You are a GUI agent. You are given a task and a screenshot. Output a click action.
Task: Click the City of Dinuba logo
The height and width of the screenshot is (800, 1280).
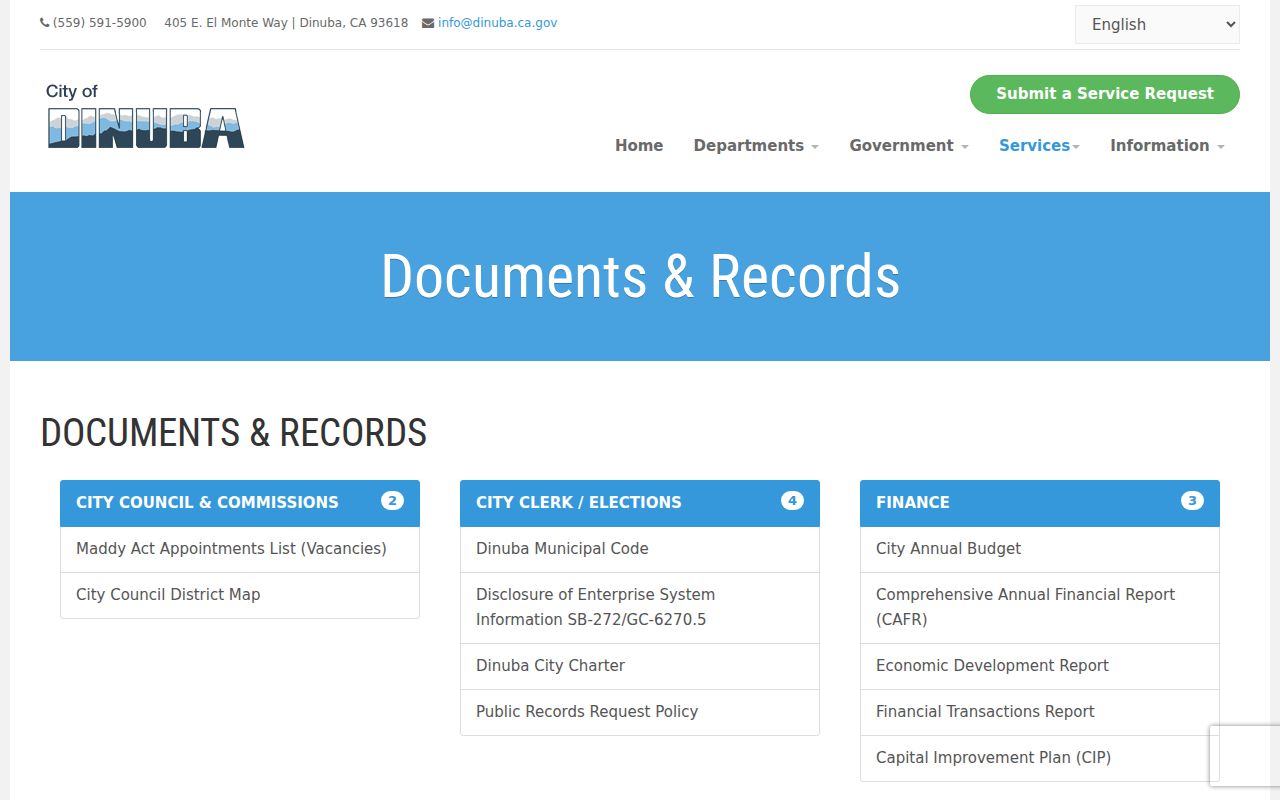(145, 116)
